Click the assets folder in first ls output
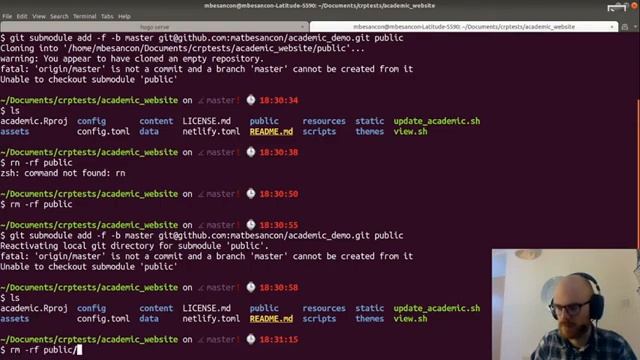The image size is (640, 360). (x=15, y=131)
